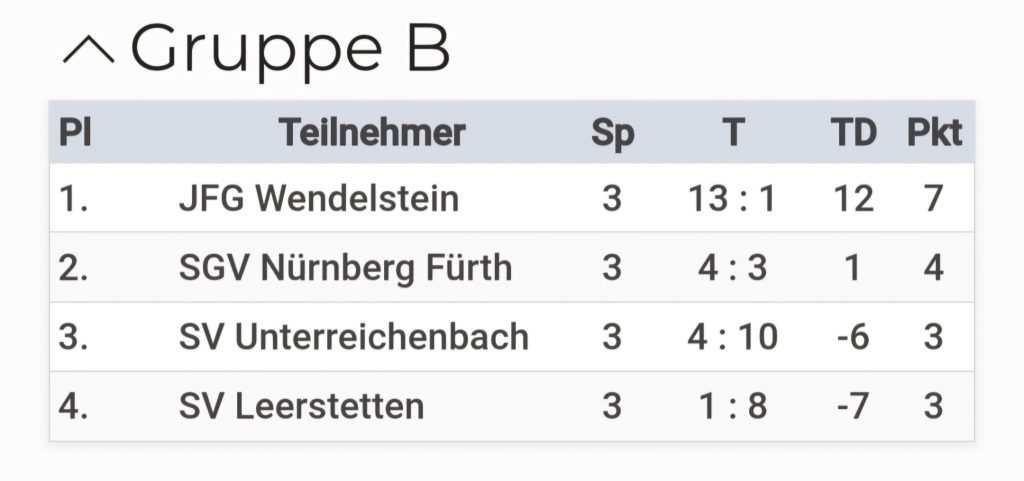
Task: Open team SGV Nürnberg Fürth
Action: click(345, 268)
